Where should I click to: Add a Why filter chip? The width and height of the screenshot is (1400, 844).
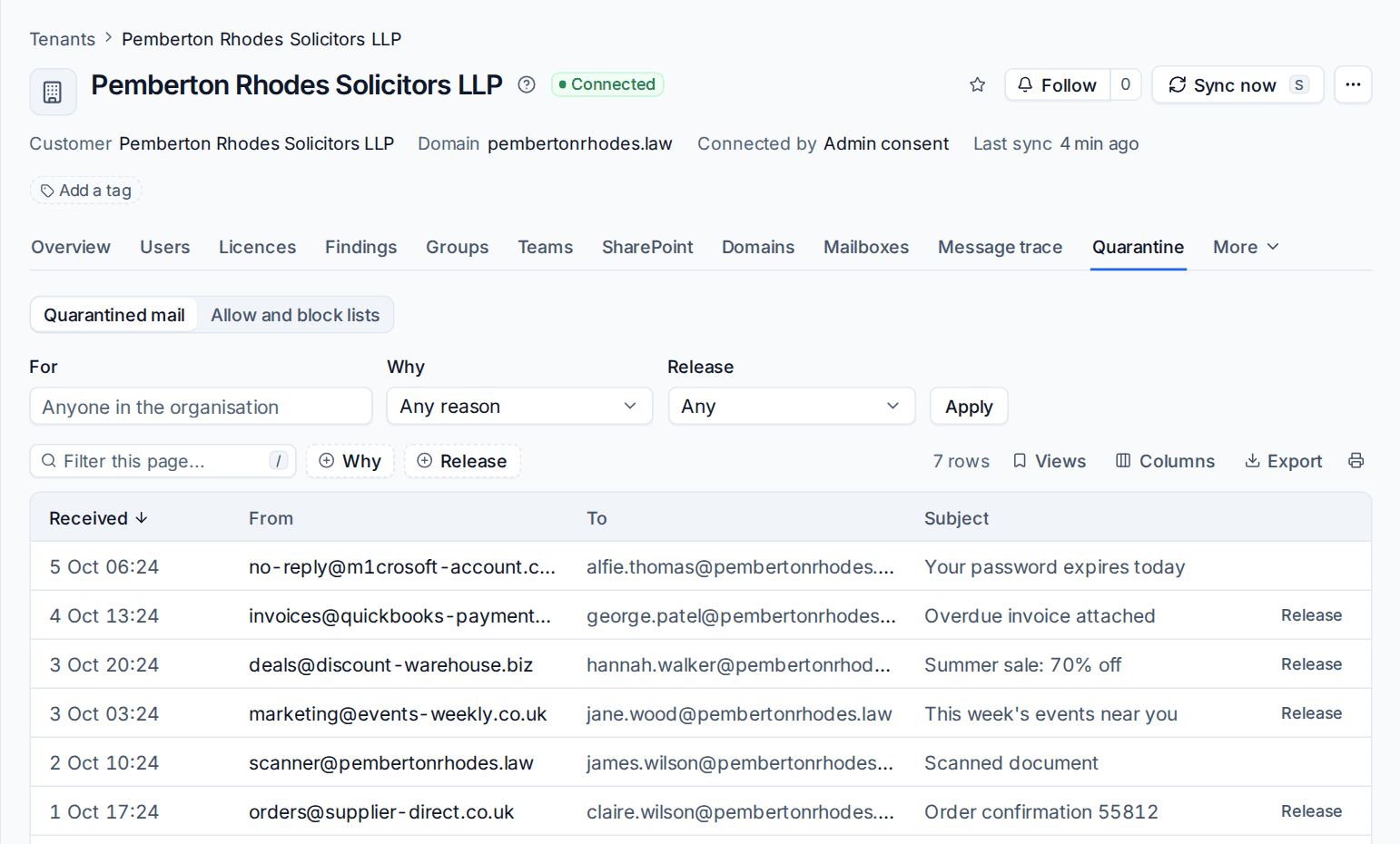[350, 461]
